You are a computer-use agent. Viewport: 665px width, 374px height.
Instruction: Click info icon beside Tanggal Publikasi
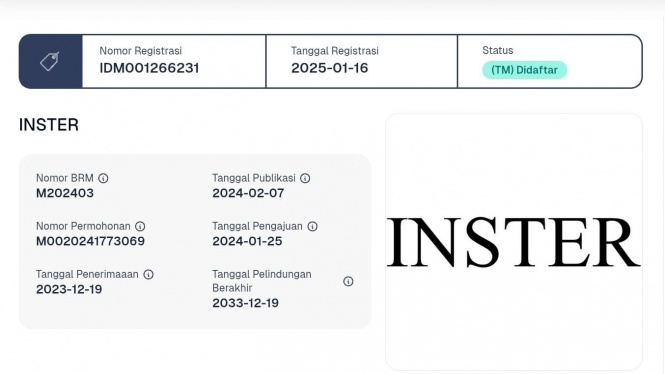point(305,178)
